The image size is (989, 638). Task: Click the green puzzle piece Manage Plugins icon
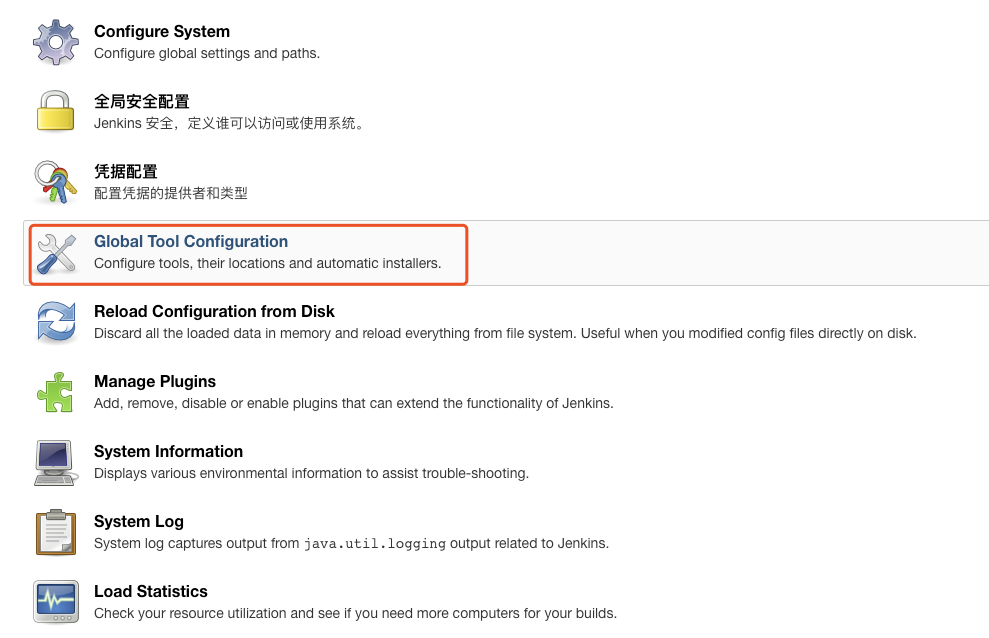tap(55, 392)
